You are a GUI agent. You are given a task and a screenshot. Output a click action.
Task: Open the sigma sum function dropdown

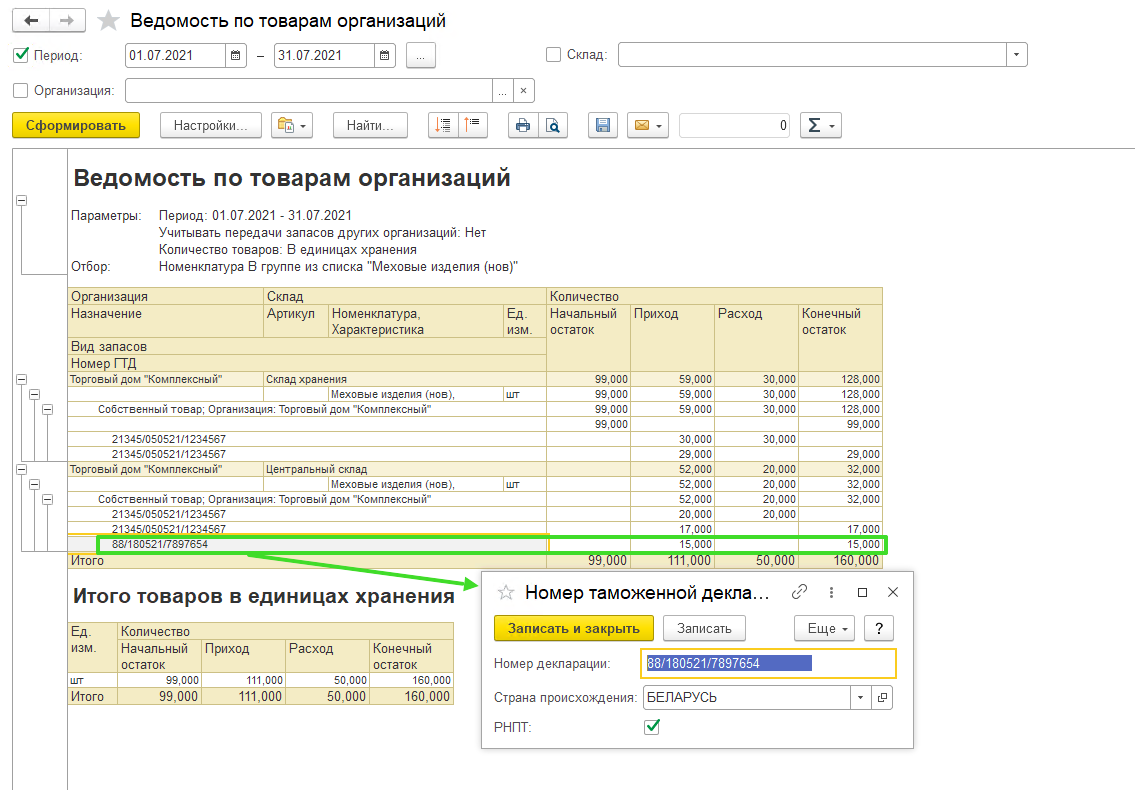[820, 125]
